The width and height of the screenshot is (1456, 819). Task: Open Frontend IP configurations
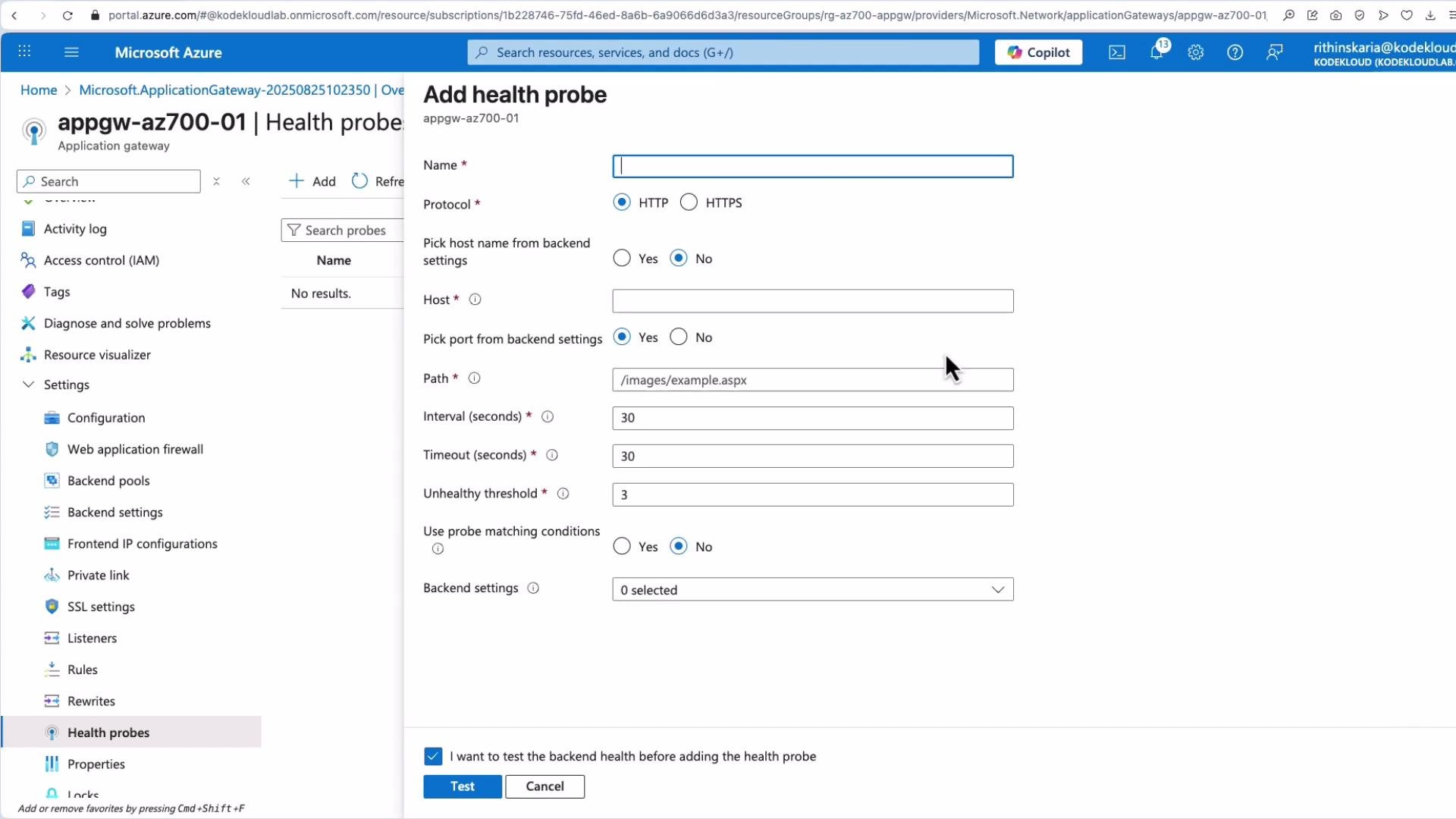point(143,544)
